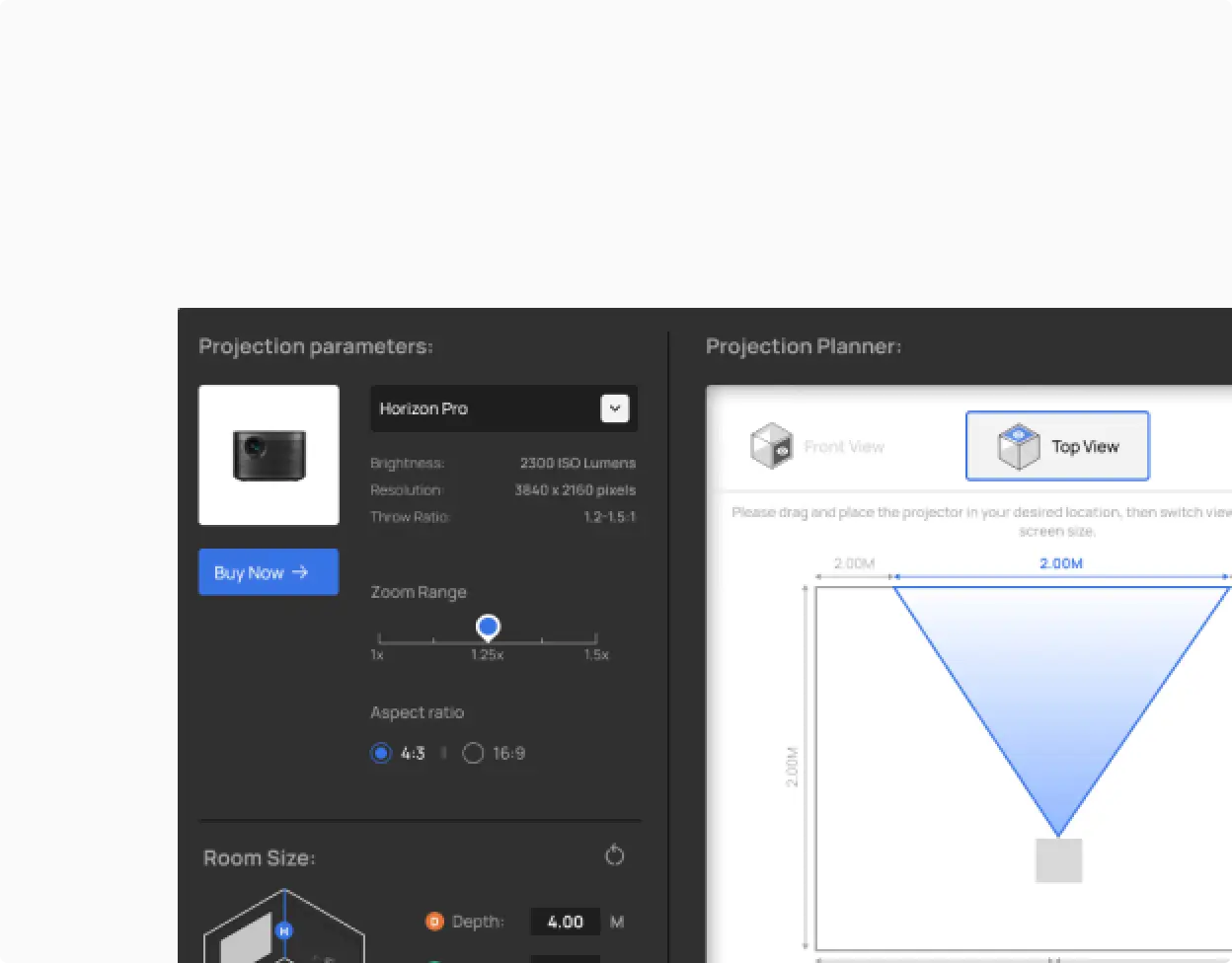This screenshot has width=1232, height=963.
Task: Select the gray projector square in planner
Action: (1058, 860)
